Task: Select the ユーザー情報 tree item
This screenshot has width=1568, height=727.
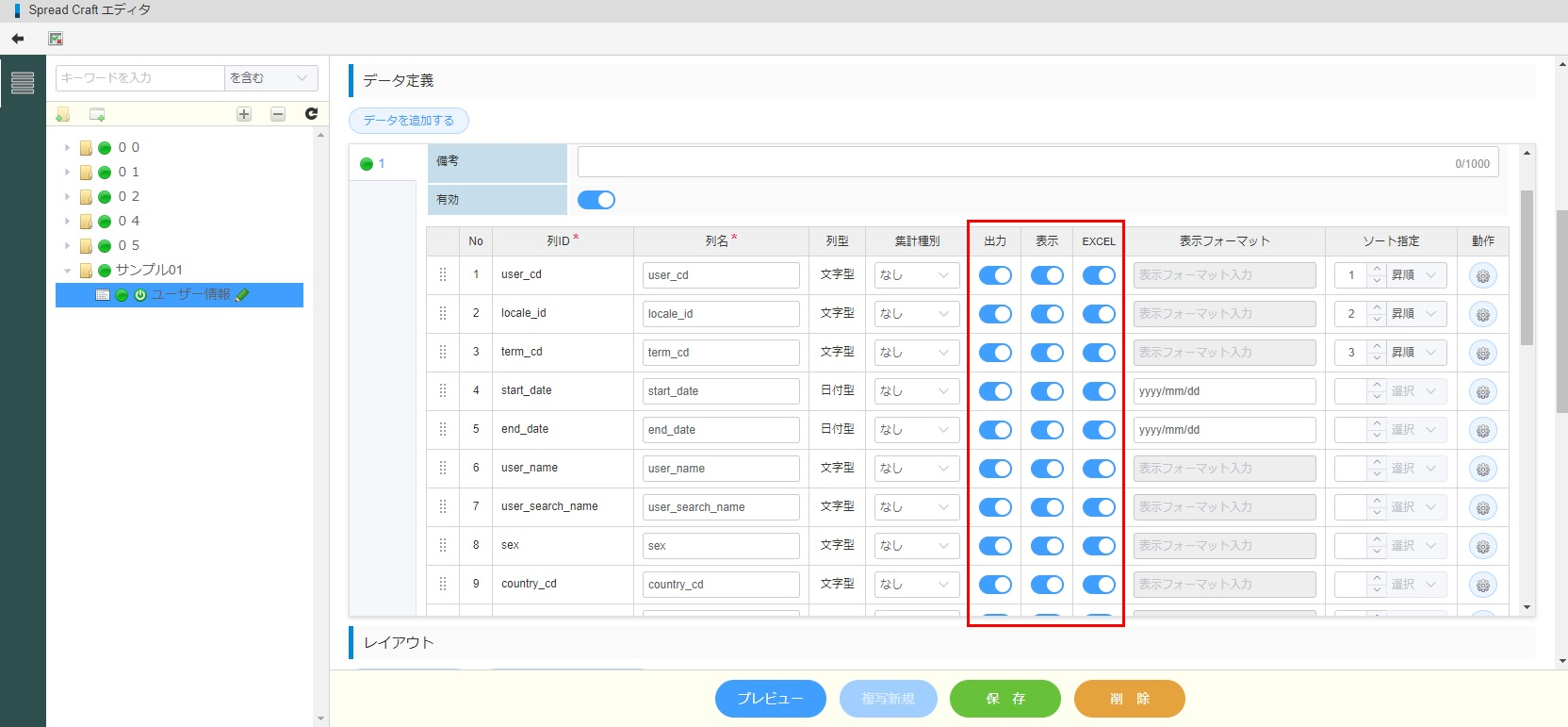Action: click(190, 295)
